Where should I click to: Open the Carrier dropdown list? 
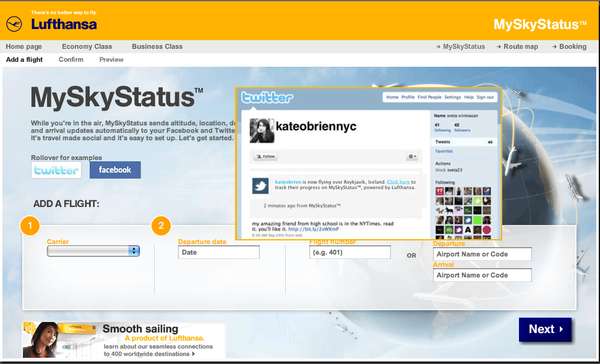(x=93, y=251)
